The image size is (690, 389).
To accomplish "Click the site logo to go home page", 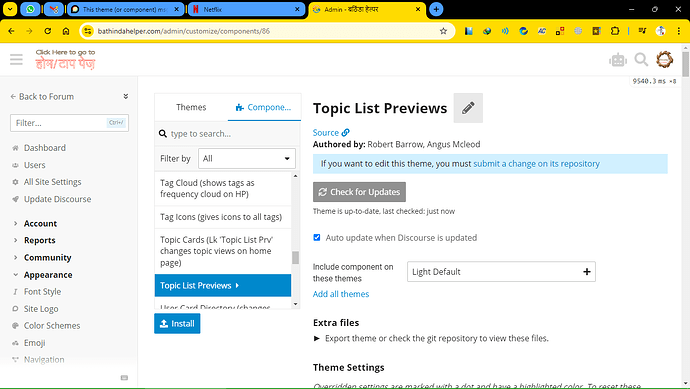I will coord(66,59).
